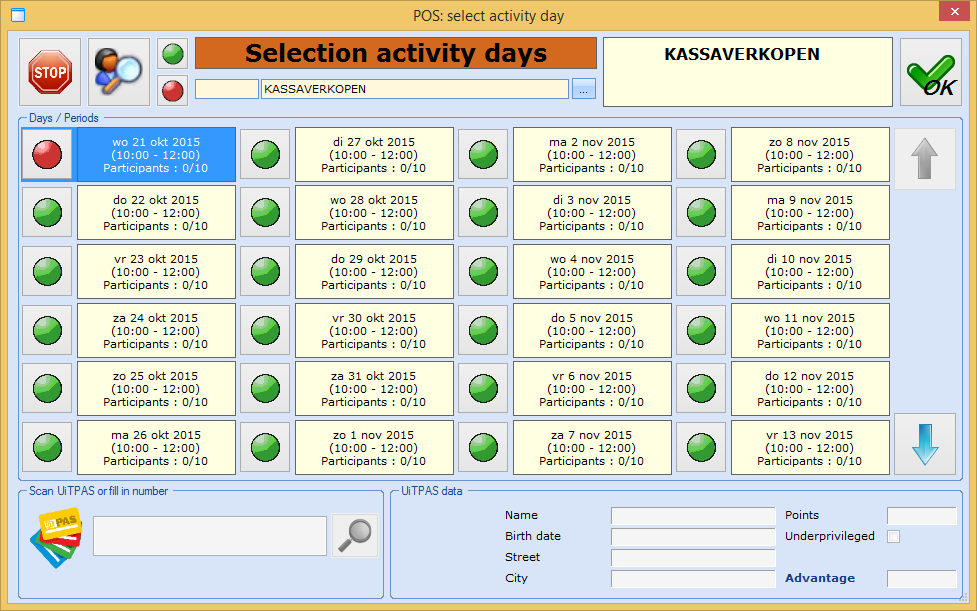Click the STOP sign button
This screenshot has height=611, width=977.
[x=50, y=72]
